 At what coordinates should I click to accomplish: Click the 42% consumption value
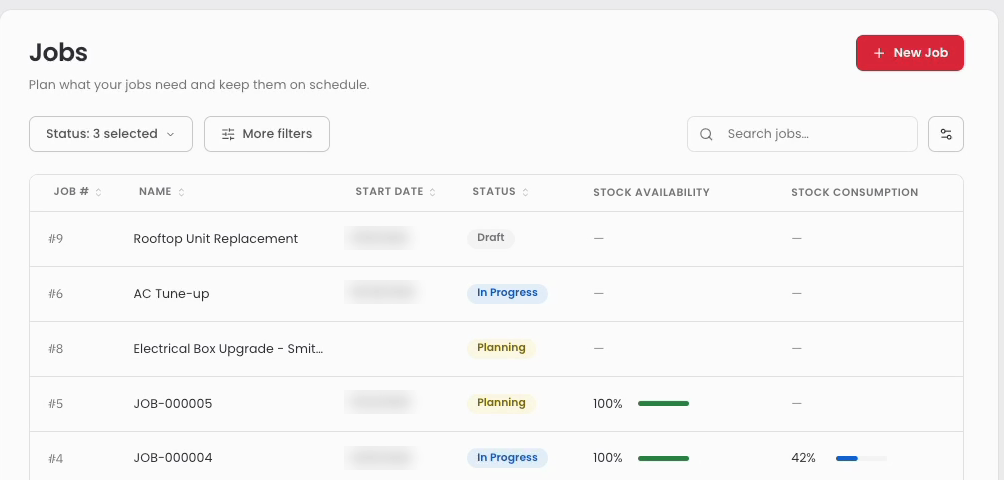(x=803, y=458)
